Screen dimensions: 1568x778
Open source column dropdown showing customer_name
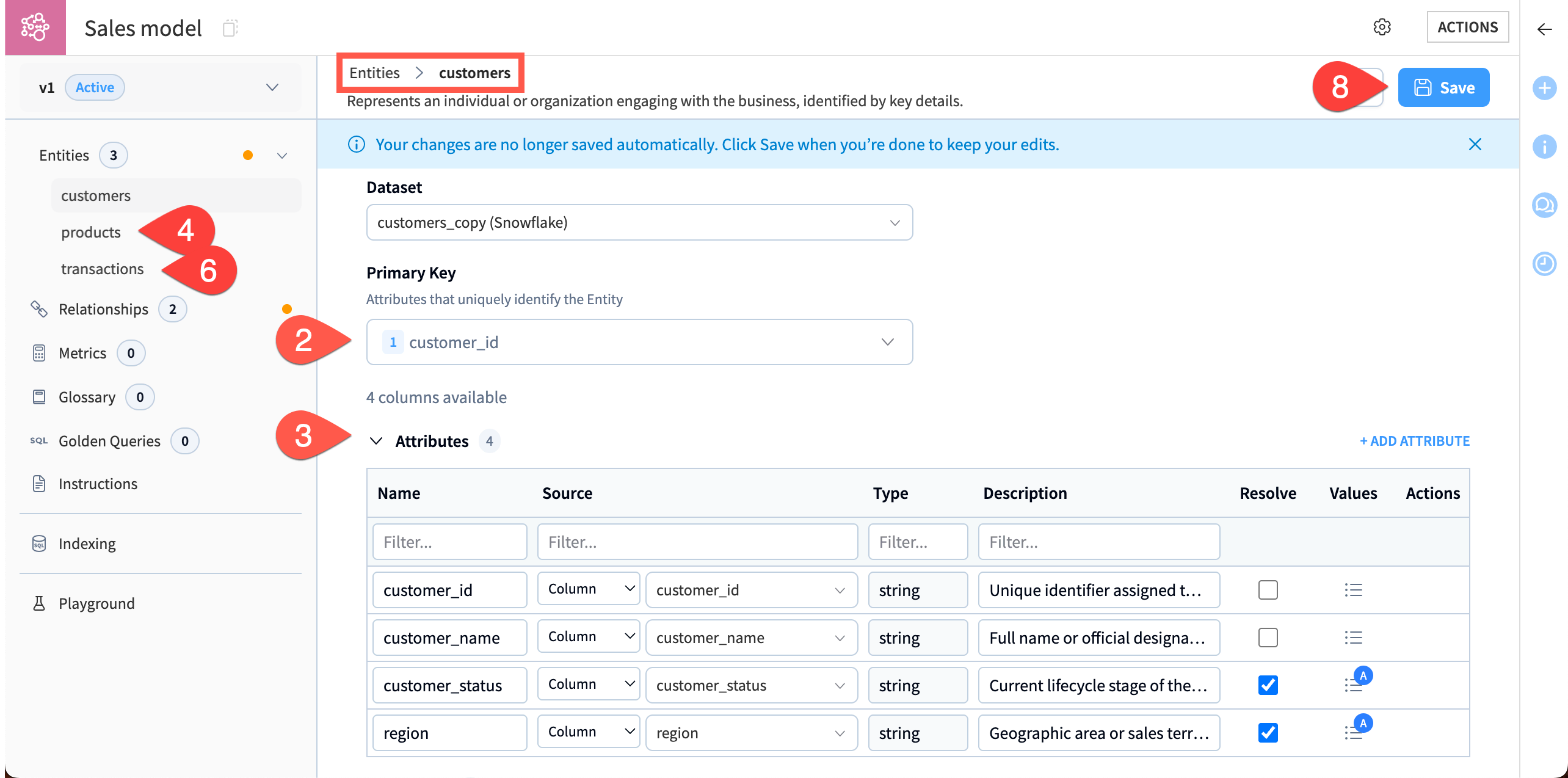[751, 638]
